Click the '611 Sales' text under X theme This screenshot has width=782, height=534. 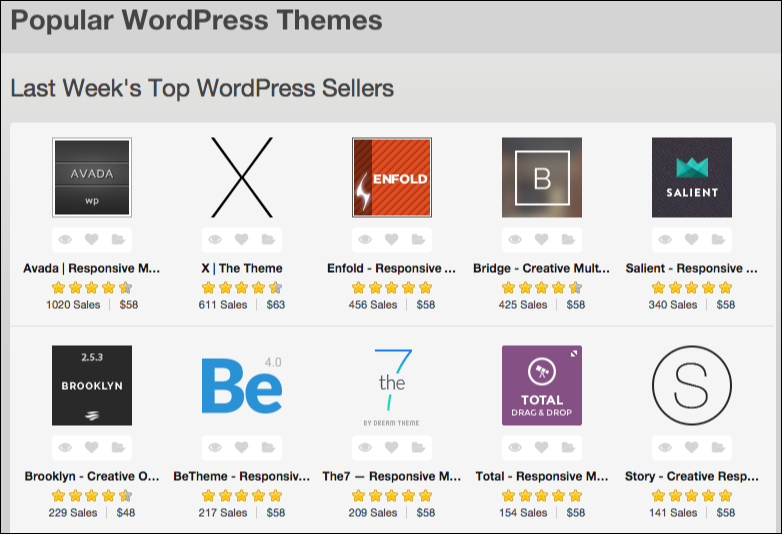[x=222, y=305]
